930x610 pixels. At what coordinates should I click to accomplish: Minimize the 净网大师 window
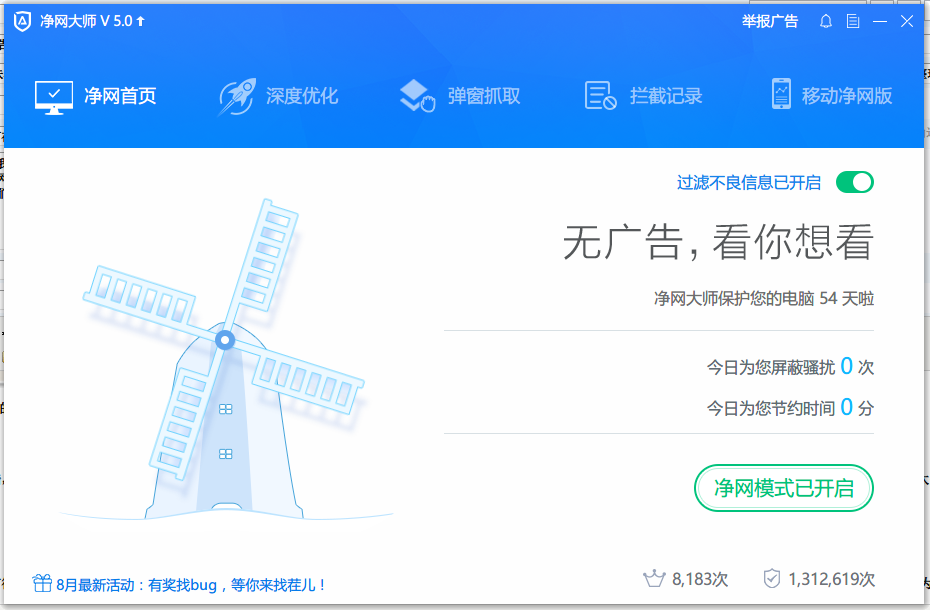pos(880,21)
